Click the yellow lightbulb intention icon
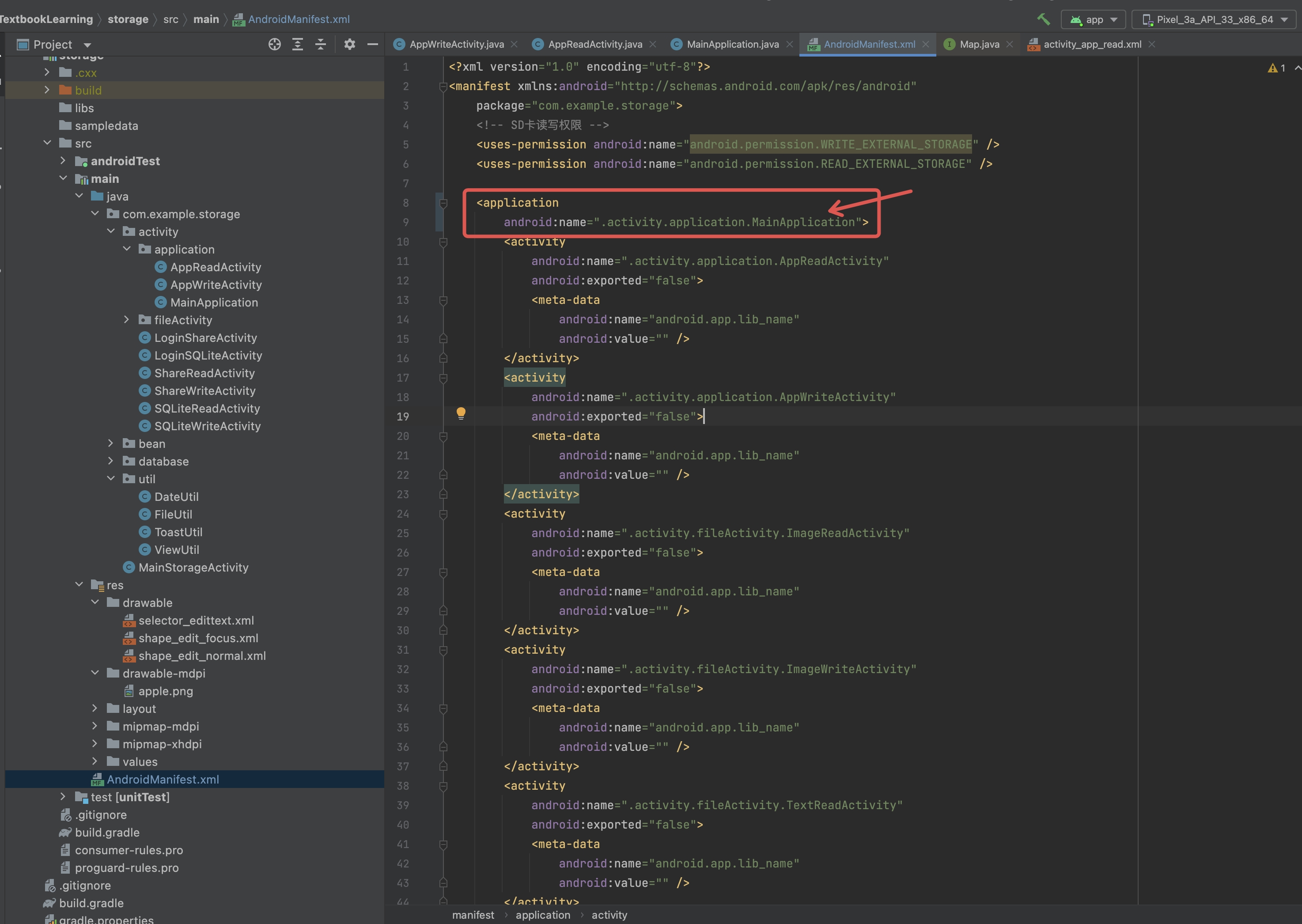This screenshot has height=924, width=1302. coord(461,413)
